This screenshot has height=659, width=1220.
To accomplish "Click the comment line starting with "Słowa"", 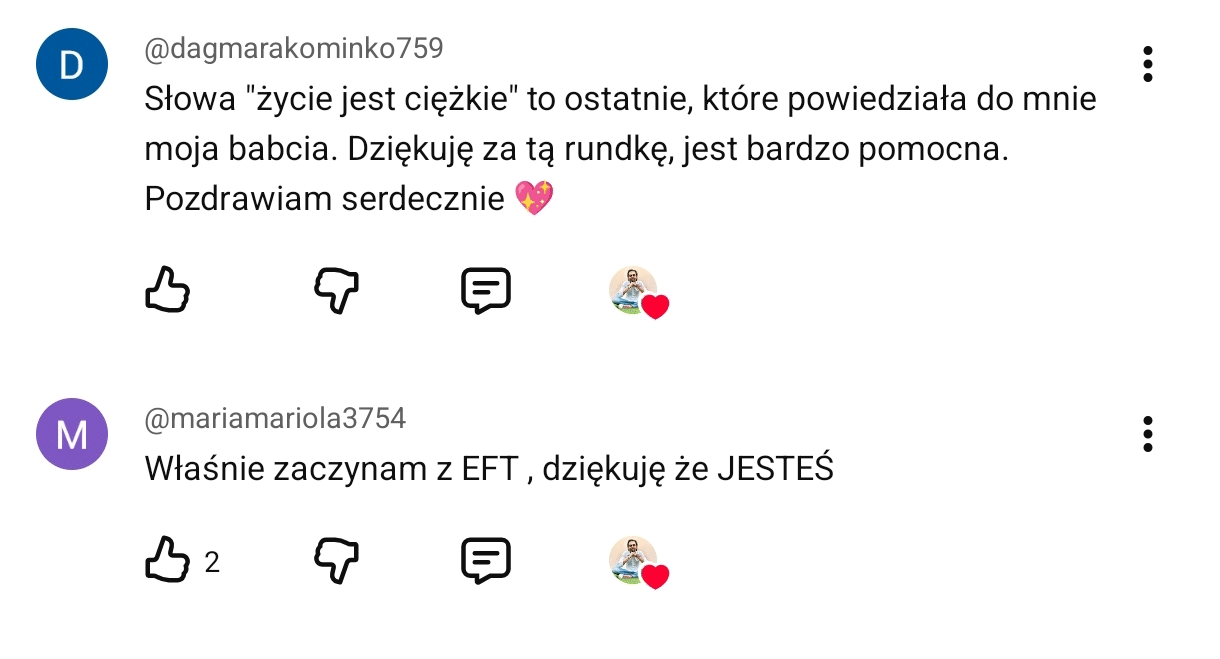I will click(x=620, y=100).
